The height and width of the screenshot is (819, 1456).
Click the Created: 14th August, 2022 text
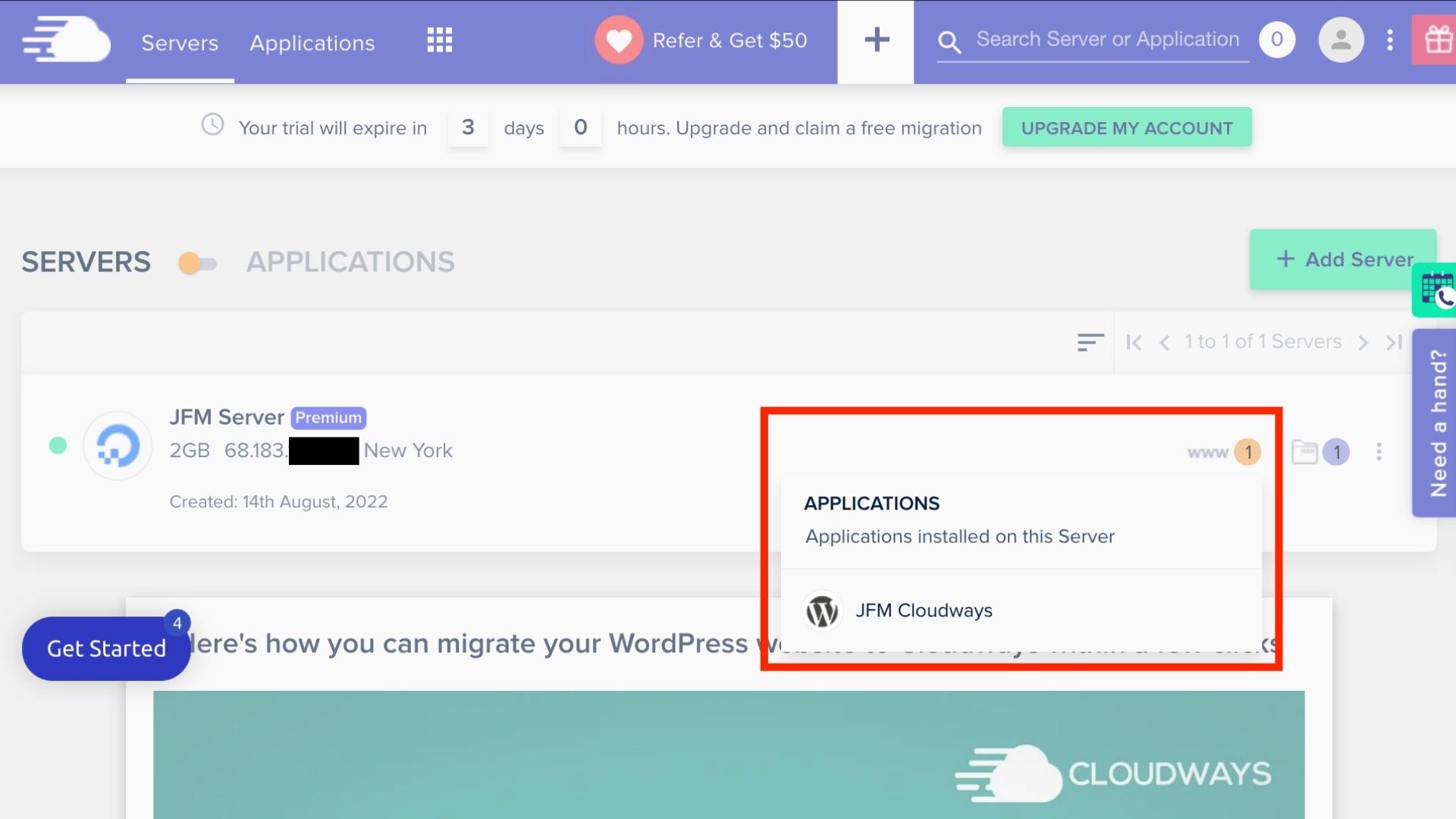(x=278, y=502)
